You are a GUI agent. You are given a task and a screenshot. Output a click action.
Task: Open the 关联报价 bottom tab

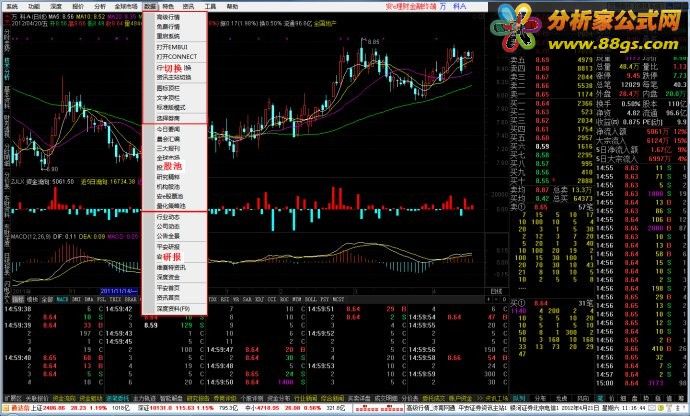[x=37, y=398]
